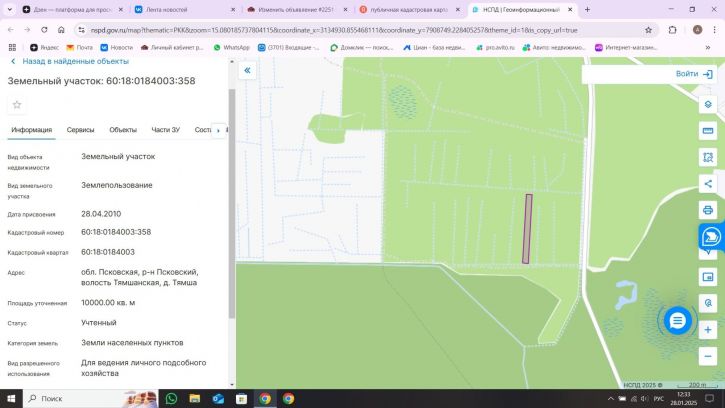The width and height of the screenshot is (725, 408).
Task: Select the ruler measurement tool
Action: click(708, 131)
